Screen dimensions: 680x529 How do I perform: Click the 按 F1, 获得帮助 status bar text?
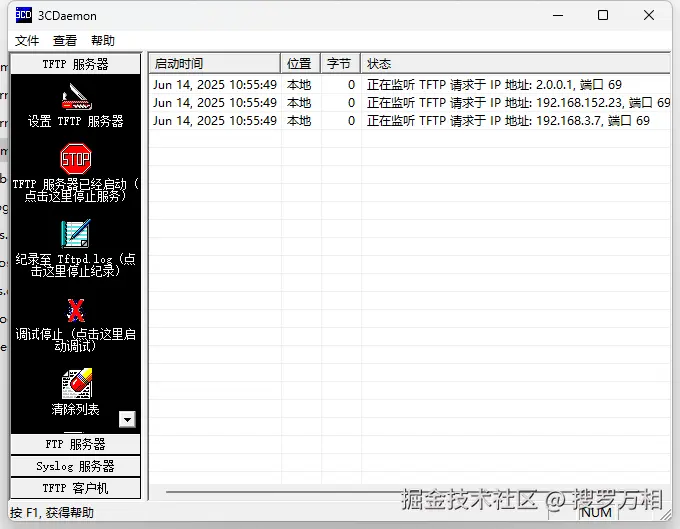52,513
